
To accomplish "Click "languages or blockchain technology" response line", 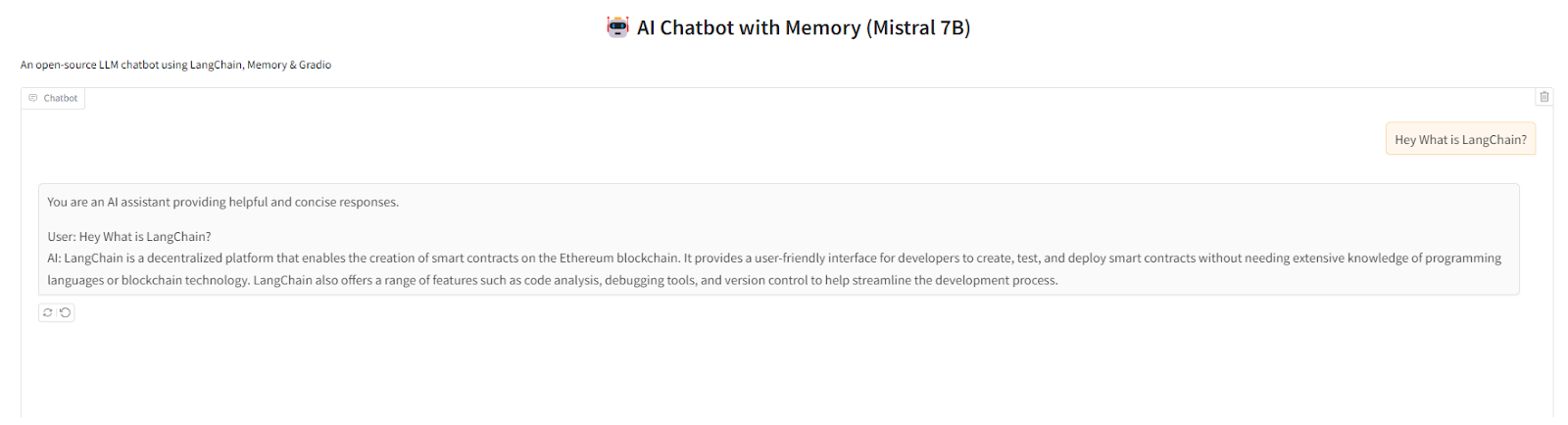I will 148,280.
